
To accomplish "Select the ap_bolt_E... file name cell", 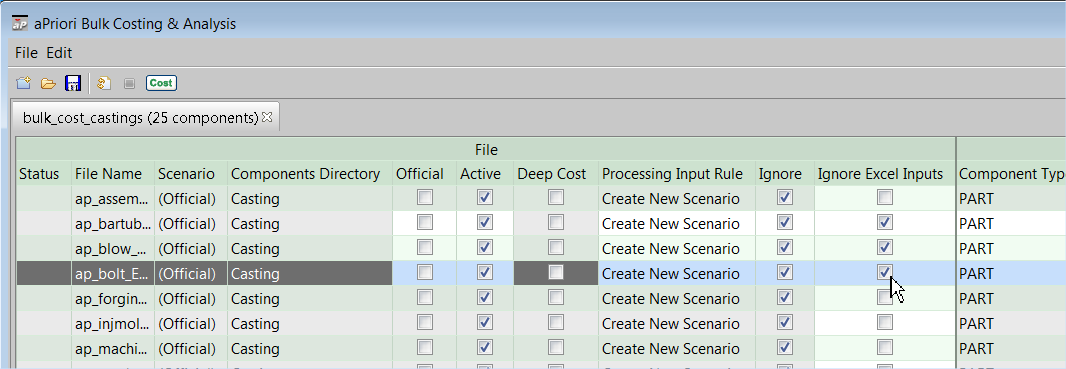I will click(x=113, y=273).
